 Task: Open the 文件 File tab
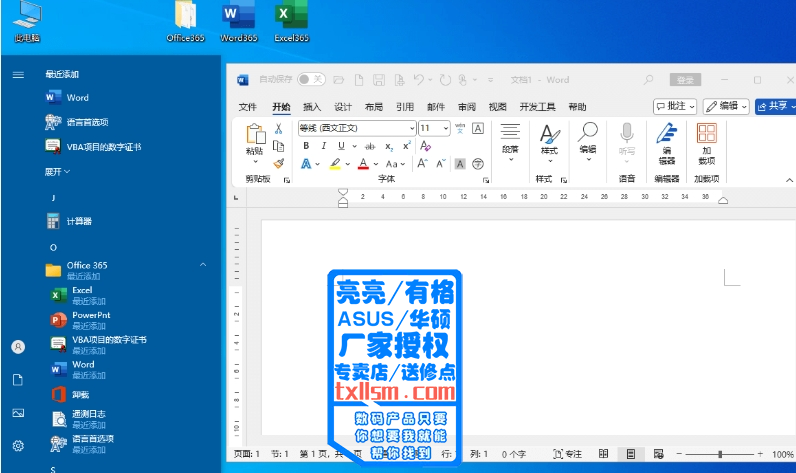pyautogui.click(x=248, y=107)
